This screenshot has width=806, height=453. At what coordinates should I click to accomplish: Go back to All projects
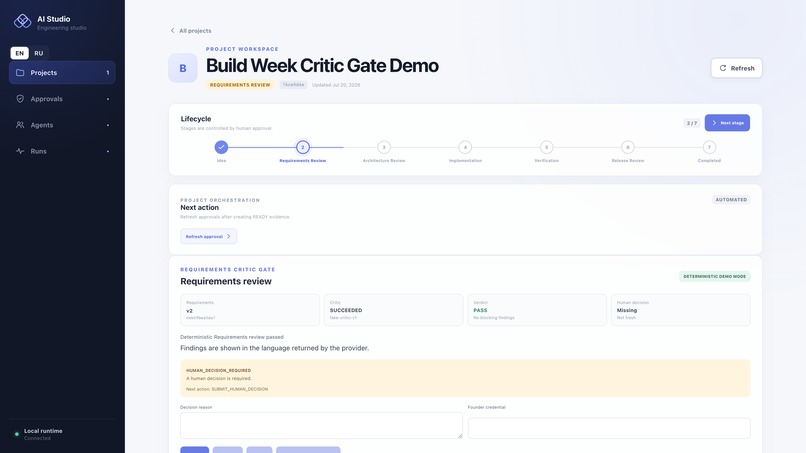191,31
